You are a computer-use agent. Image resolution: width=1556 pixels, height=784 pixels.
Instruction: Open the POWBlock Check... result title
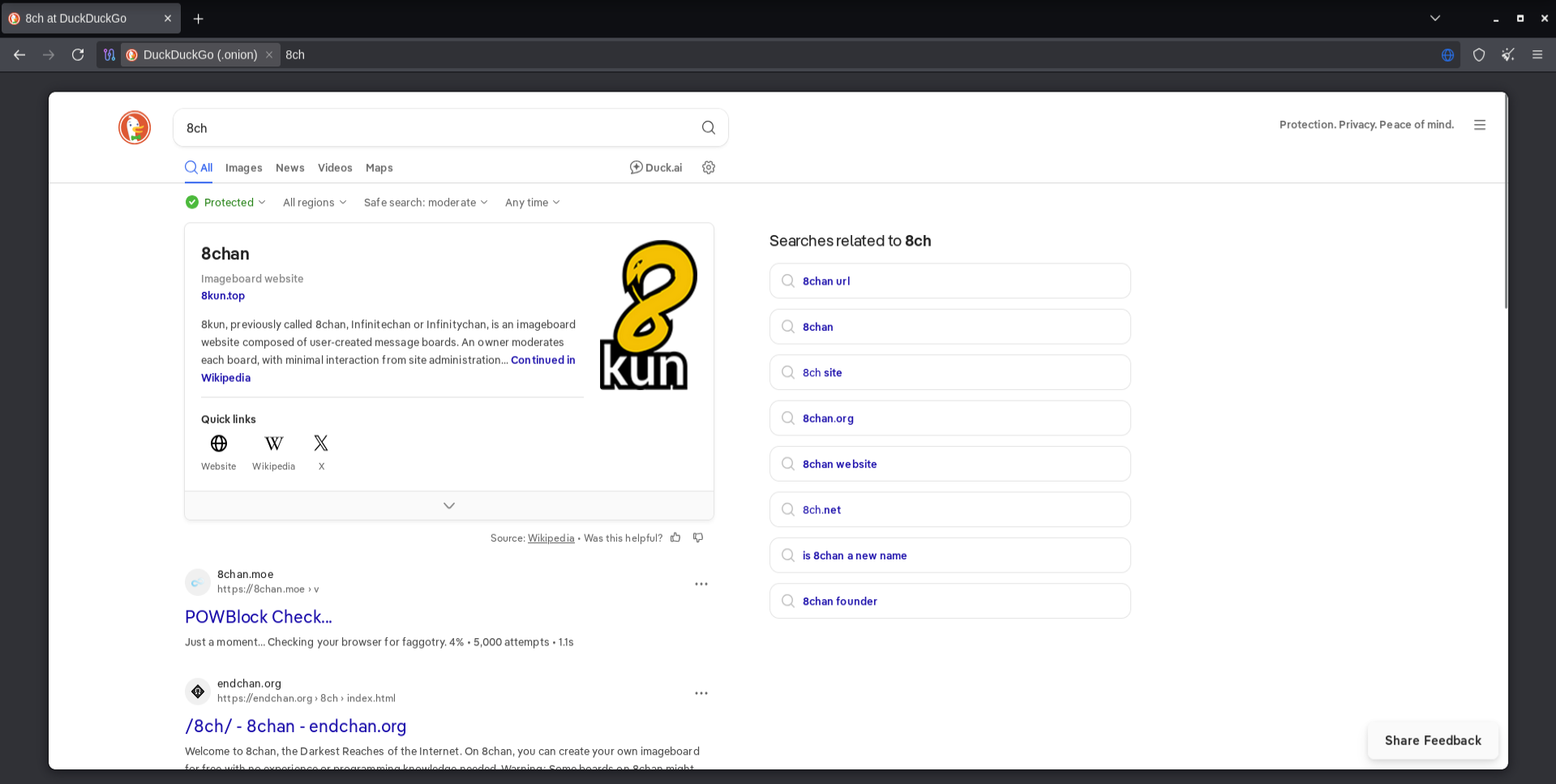(x=259, y=617)
